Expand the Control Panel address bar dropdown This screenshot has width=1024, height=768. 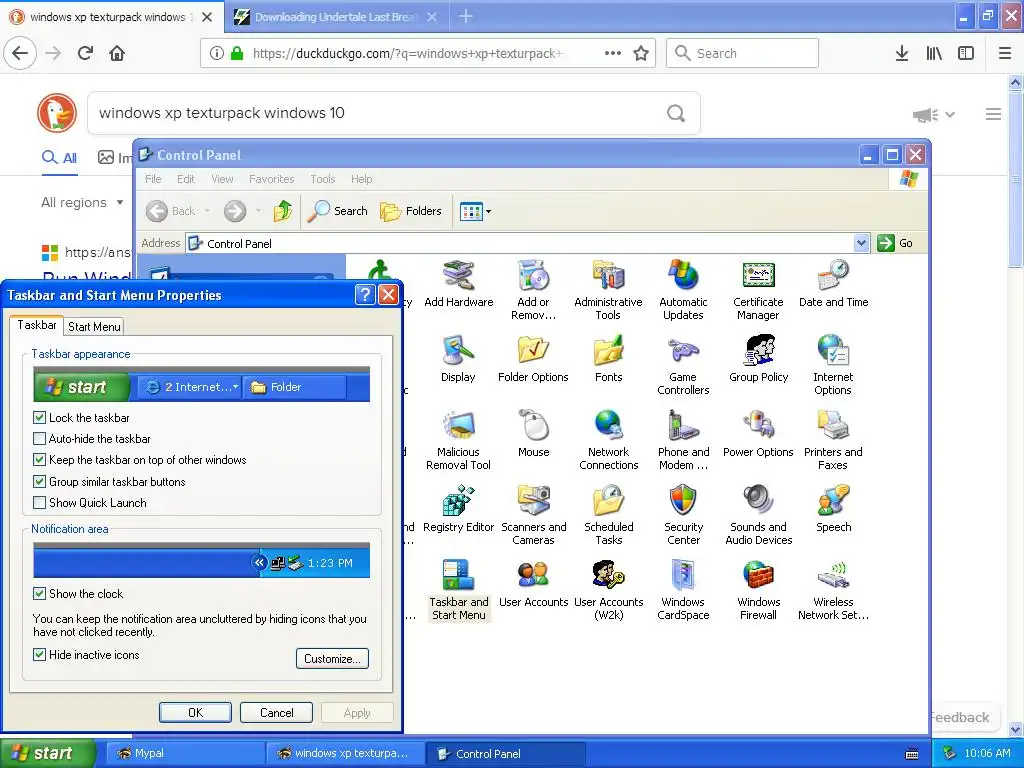[x=861, y=243]
